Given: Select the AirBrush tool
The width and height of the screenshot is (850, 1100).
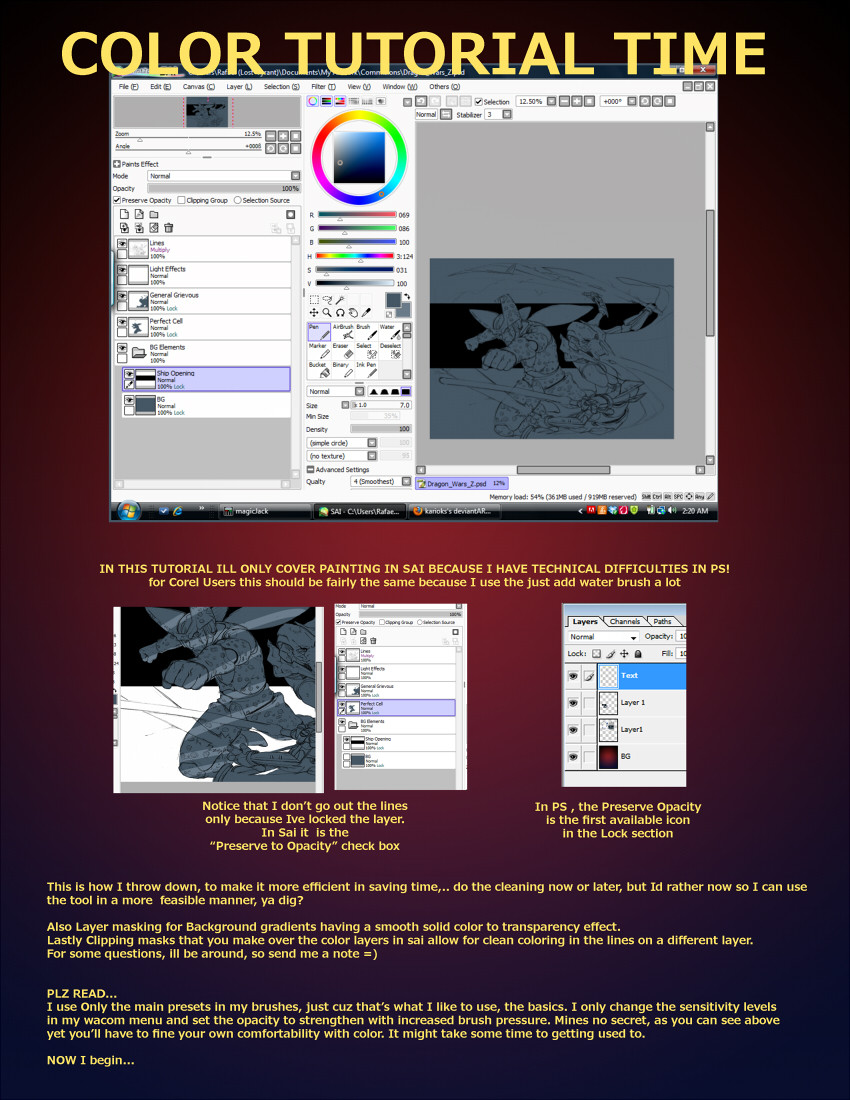Looking at the screenshot, I should [343, 332].
